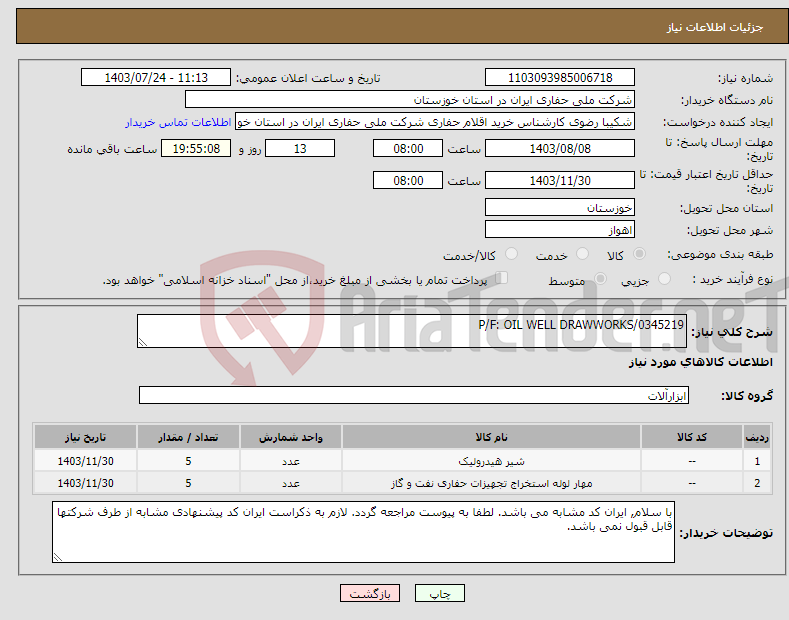
Task: Click the واحد شمارش column header
Action: tap(291, 437)
